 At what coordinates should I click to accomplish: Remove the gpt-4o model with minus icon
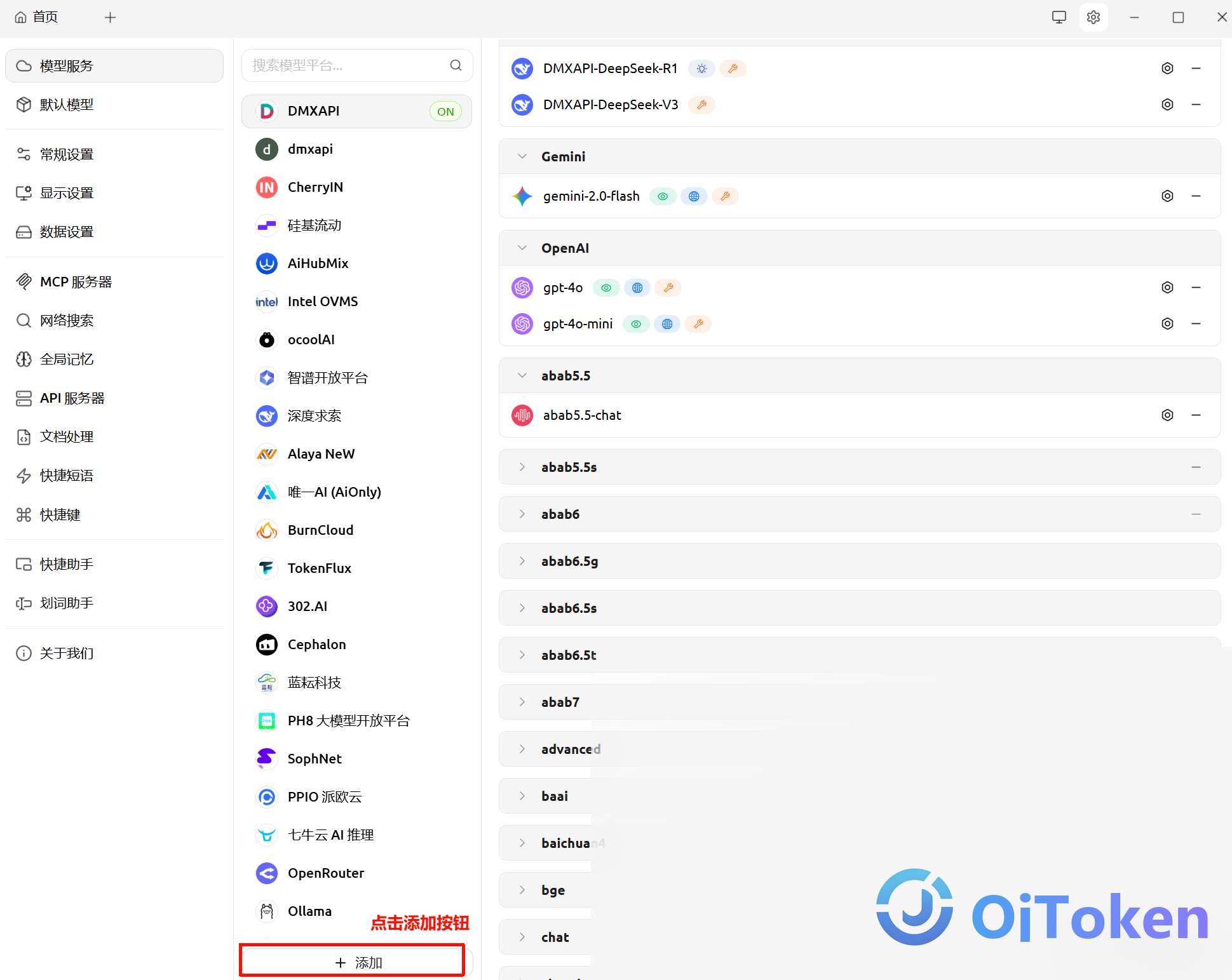(x=1196, y=288)
